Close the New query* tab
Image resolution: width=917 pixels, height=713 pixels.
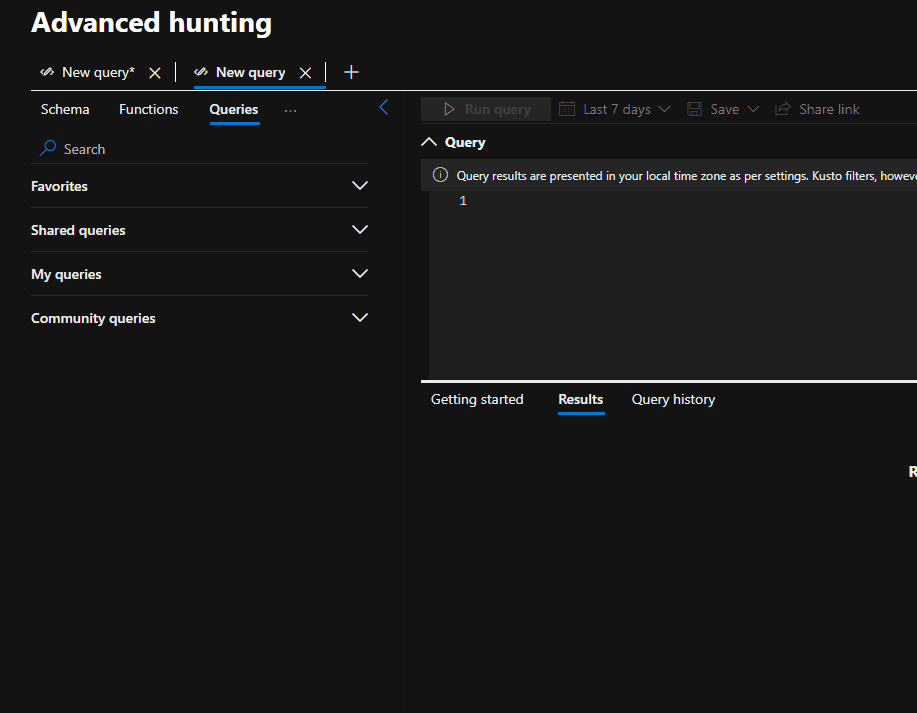(154, 71)
